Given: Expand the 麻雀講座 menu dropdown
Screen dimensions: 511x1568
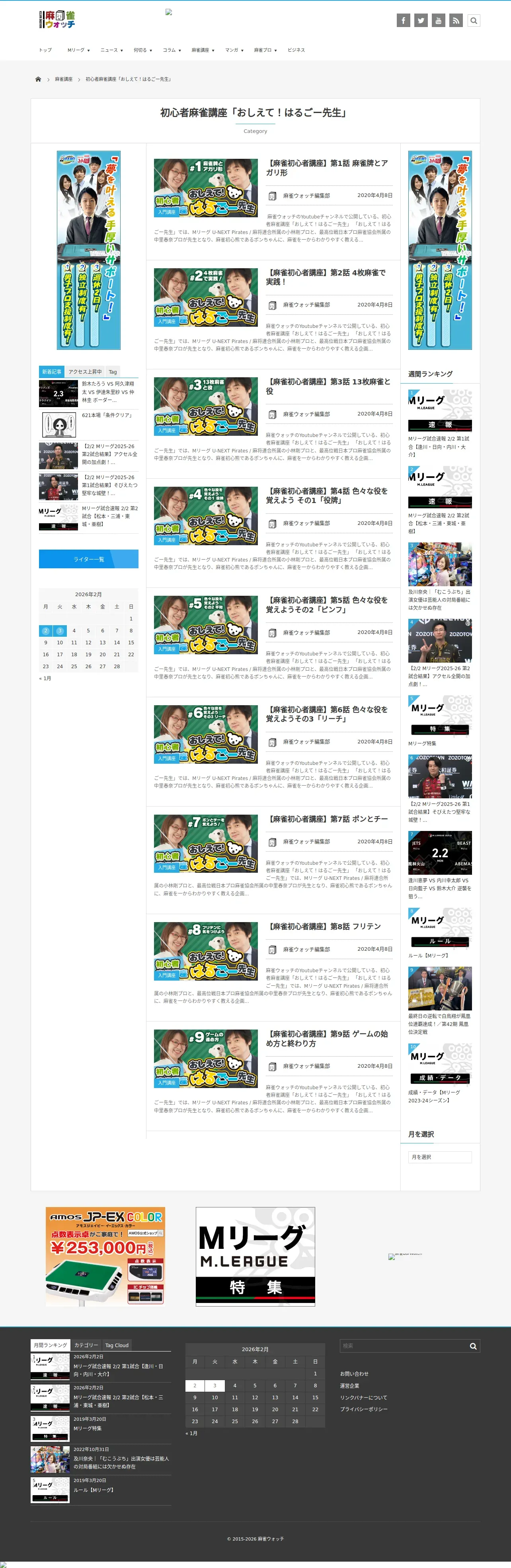Looking at the screenshot, I should click(x=203, y=50).
